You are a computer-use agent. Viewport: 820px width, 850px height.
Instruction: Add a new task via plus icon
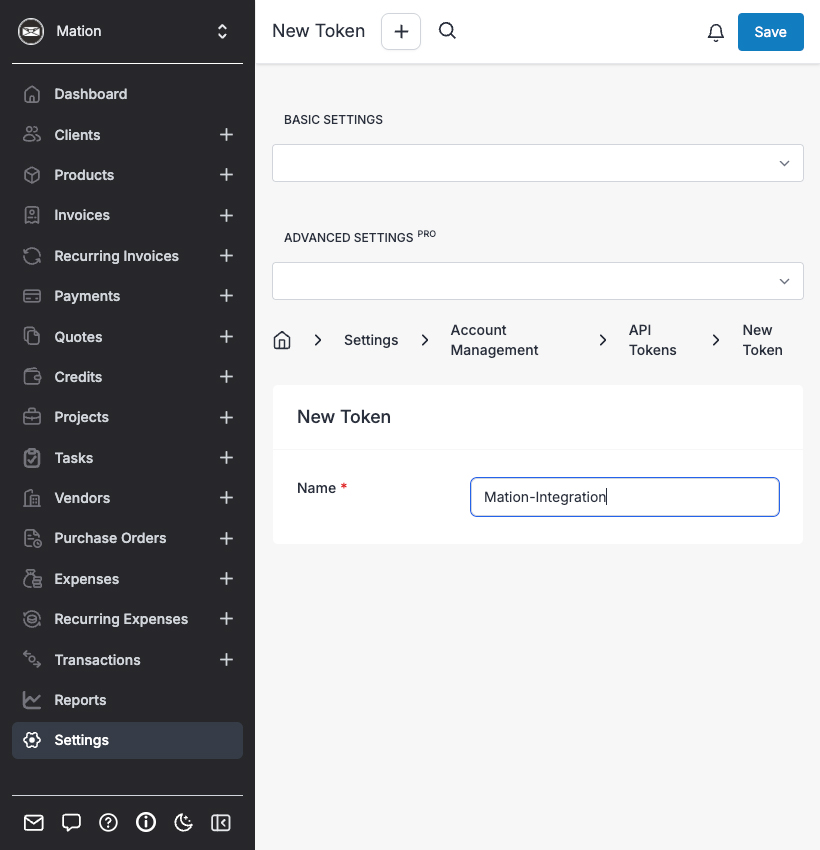[227, 458]
